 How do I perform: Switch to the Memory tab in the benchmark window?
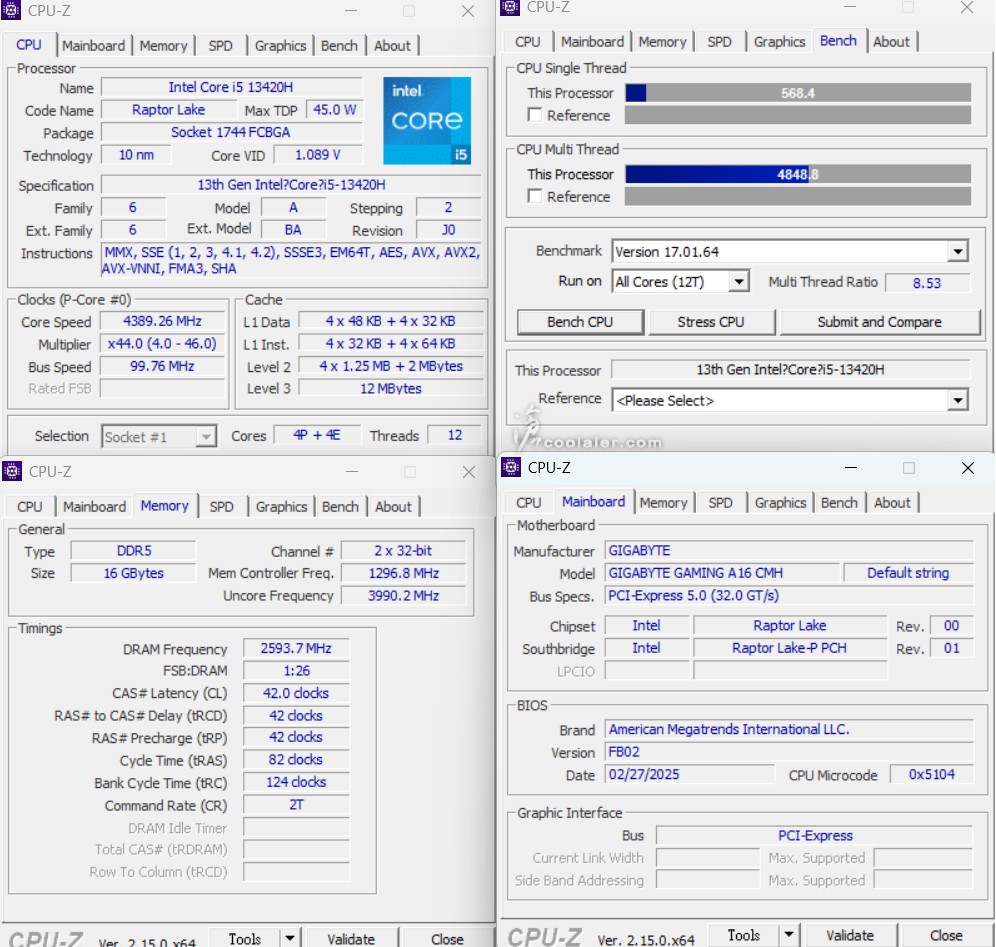click(x=663, y=42)
